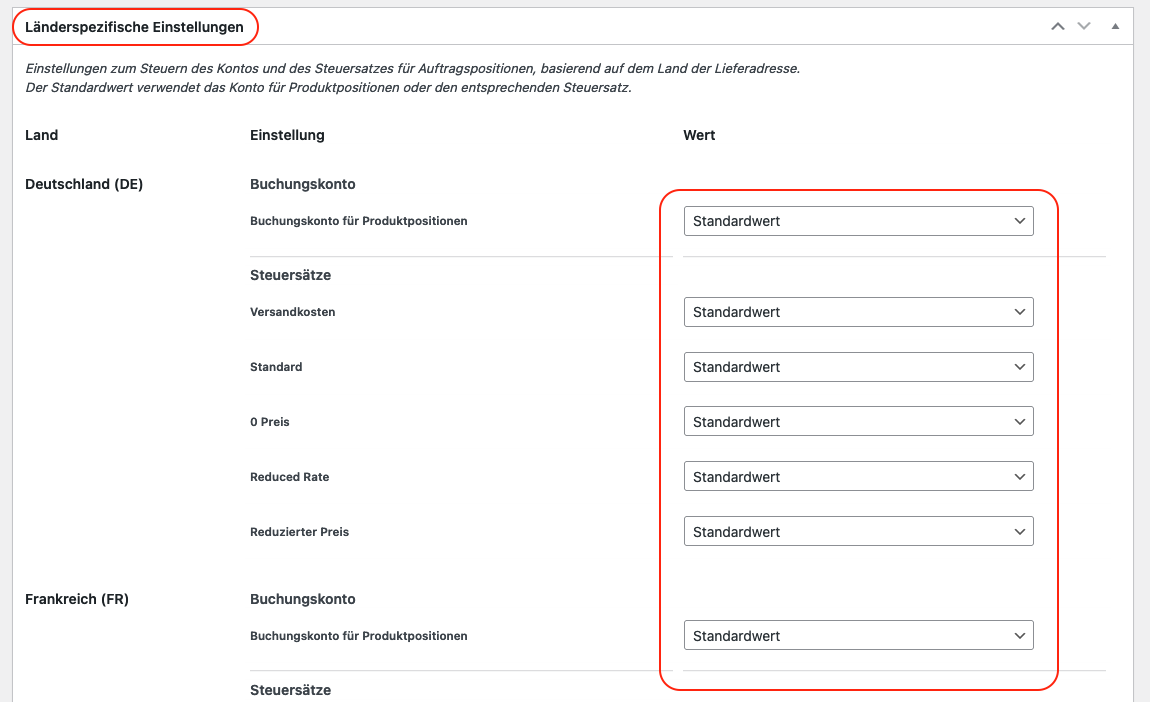Image resolution: width=1150 pixels, height=702 pixels.
Task: Click the italic settings description text
Action: point(400,78)
